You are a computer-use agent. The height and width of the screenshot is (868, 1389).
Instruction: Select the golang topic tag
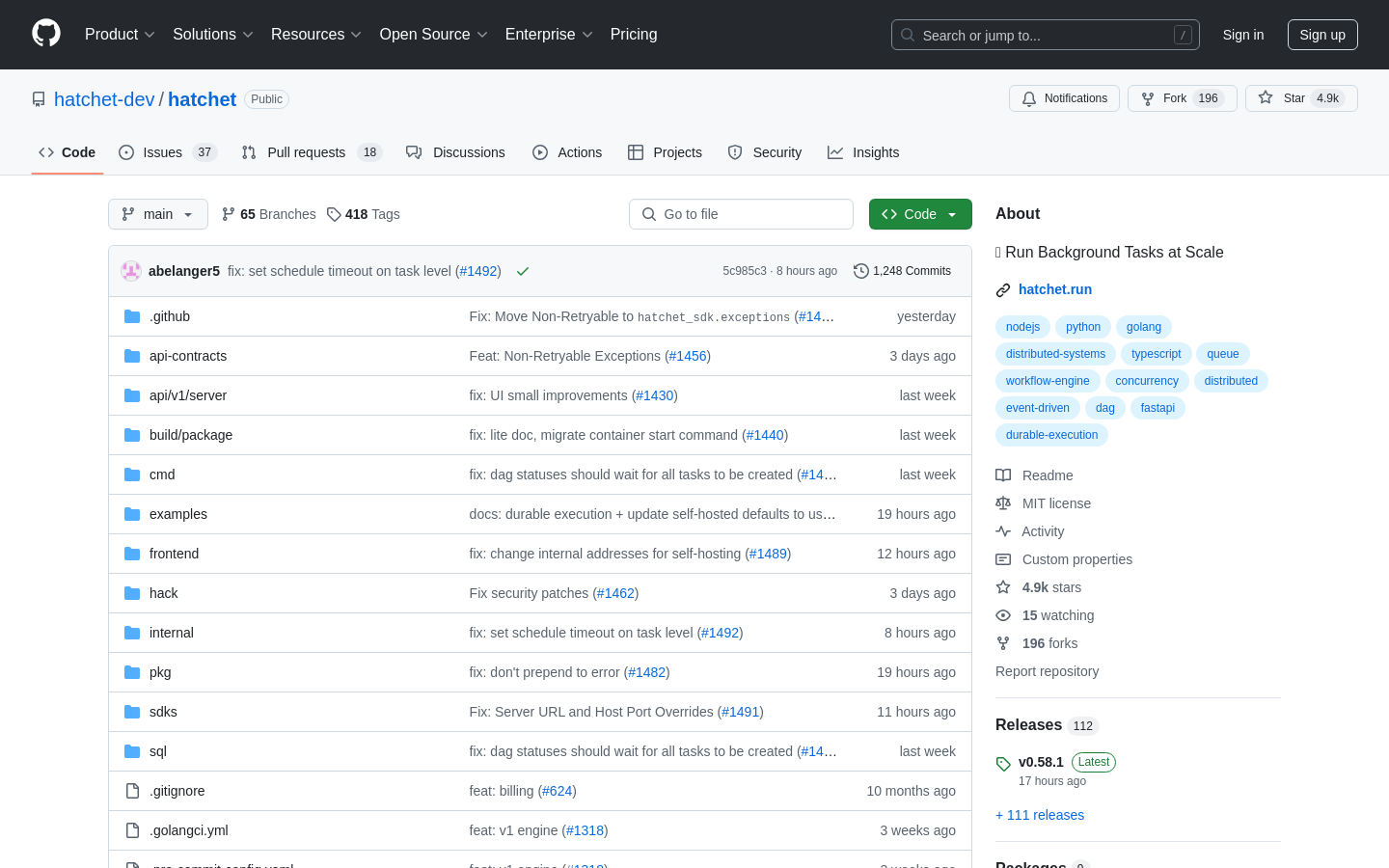pos(1144,327)
